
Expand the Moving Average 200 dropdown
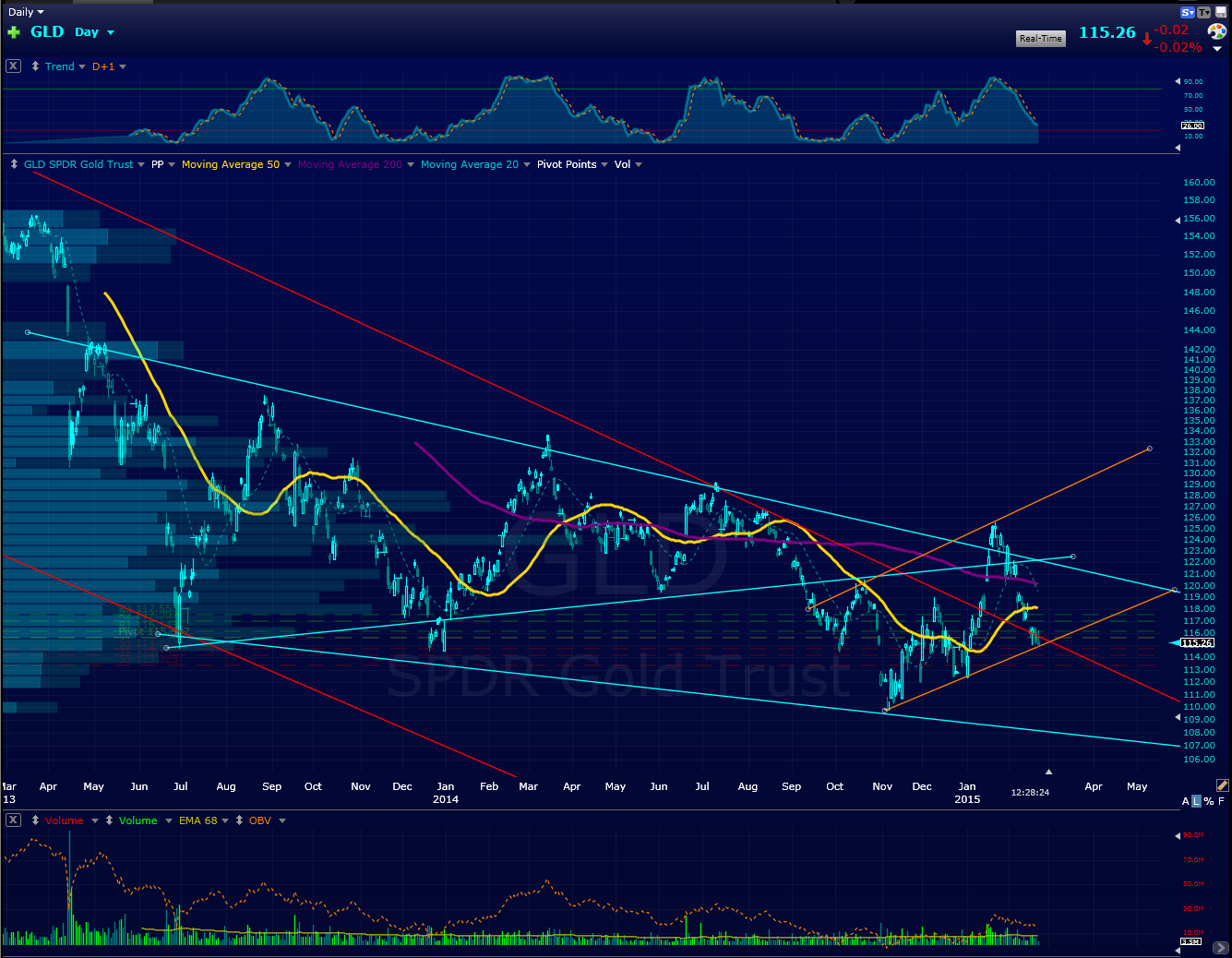point(411,164)
